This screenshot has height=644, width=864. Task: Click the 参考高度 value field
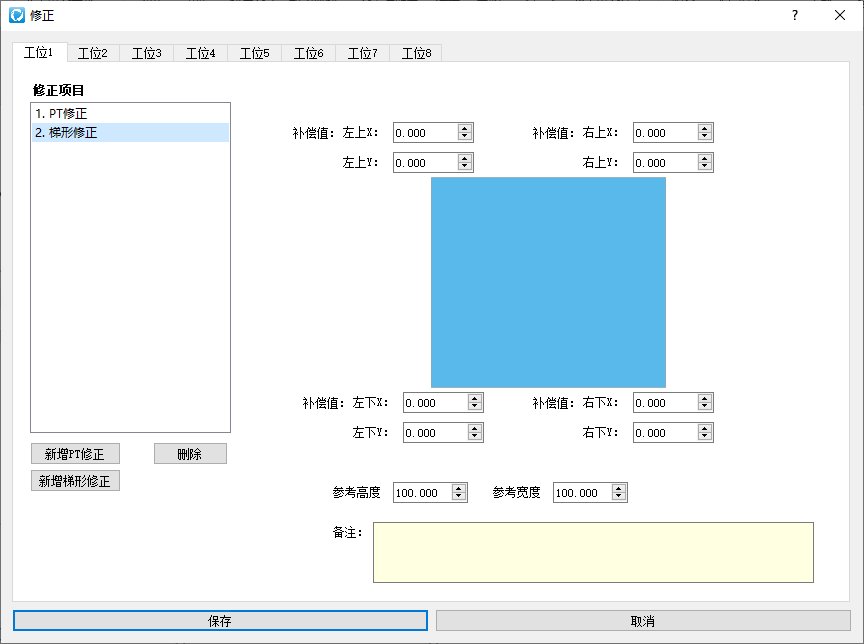423,493
